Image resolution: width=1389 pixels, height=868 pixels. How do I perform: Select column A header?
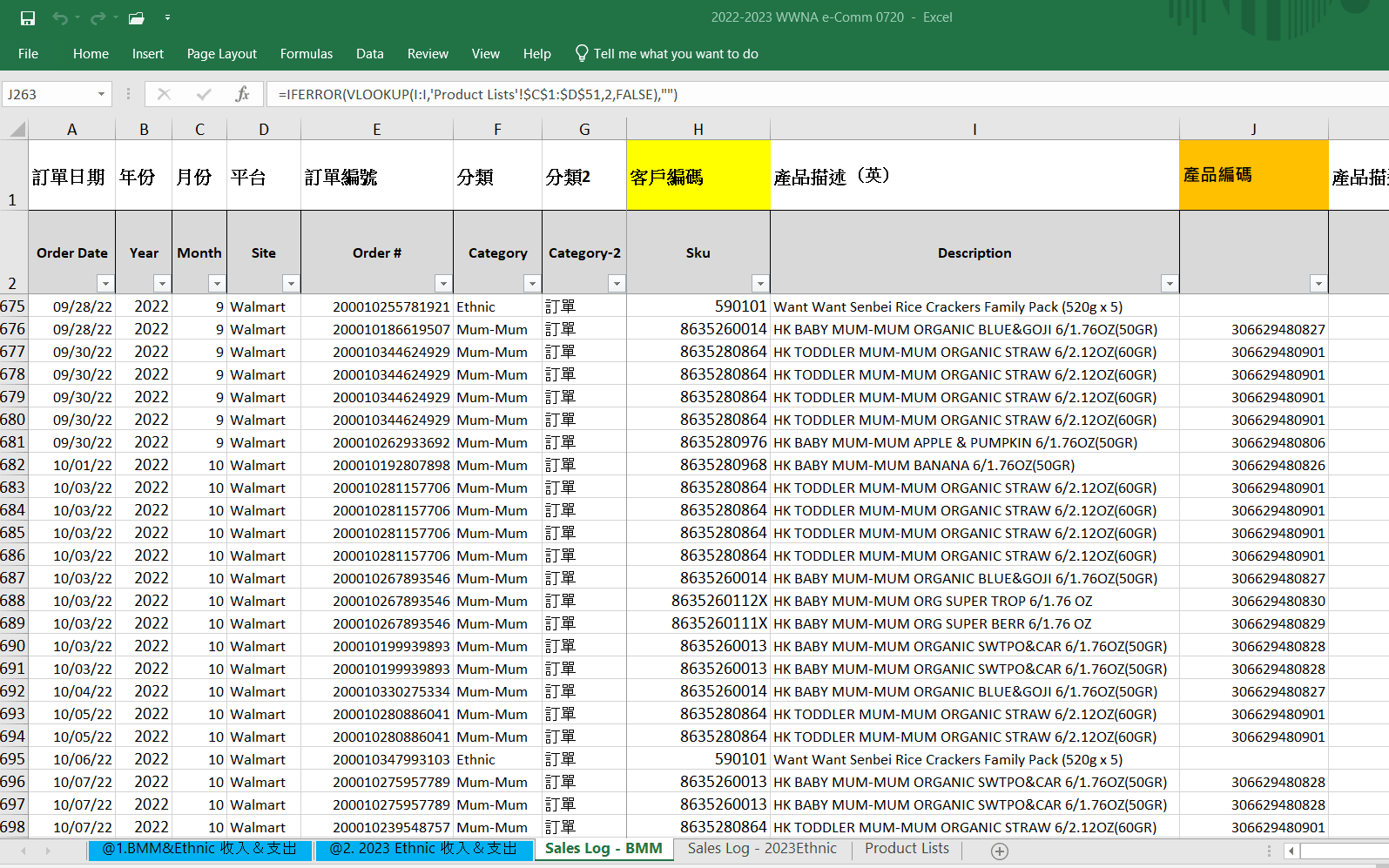72,130
